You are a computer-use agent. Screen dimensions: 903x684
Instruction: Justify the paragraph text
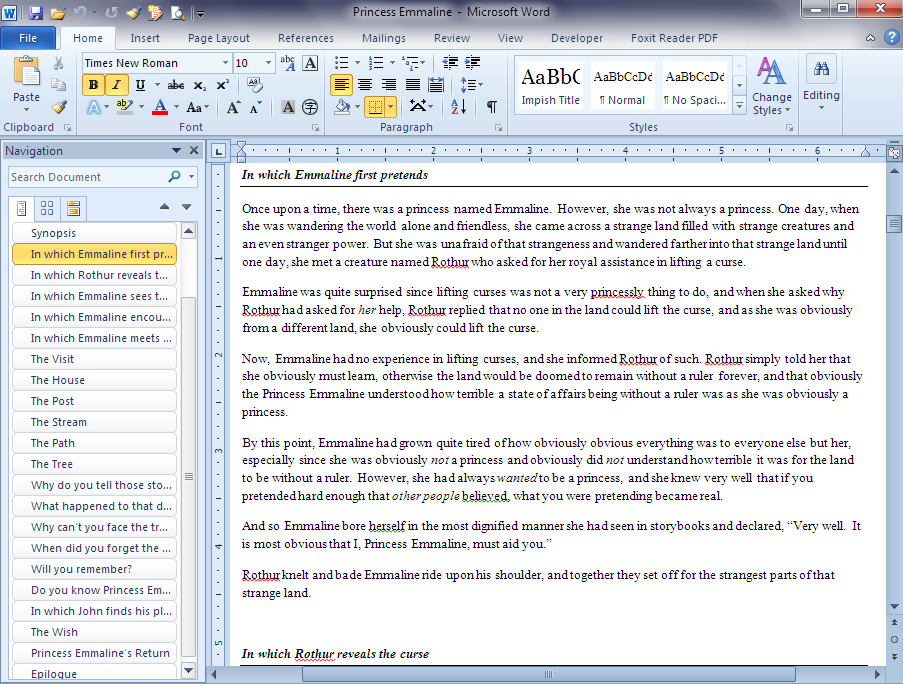412,85
